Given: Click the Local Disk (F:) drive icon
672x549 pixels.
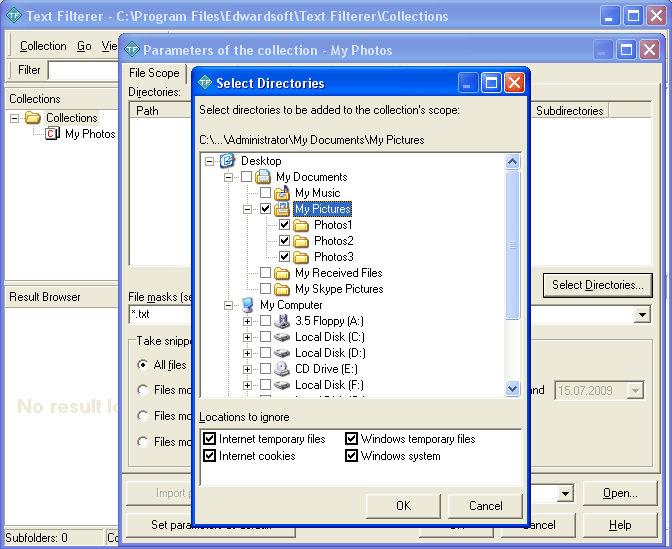Looking at the screenshot, I should [282, 385].
